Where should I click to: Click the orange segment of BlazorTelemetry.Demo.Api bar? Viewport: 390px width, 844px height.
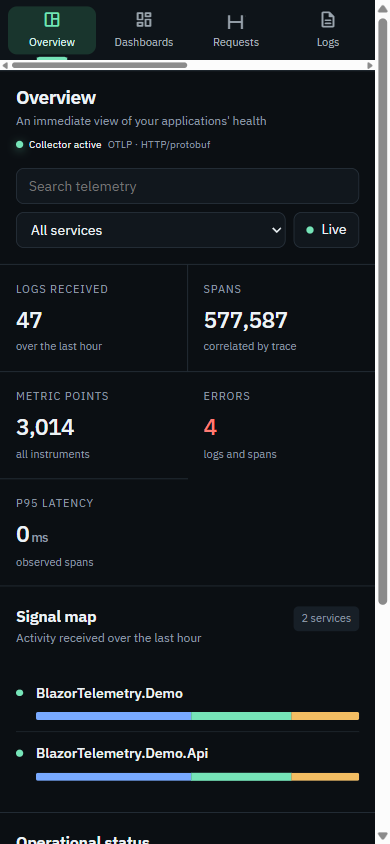coord(325,777)
